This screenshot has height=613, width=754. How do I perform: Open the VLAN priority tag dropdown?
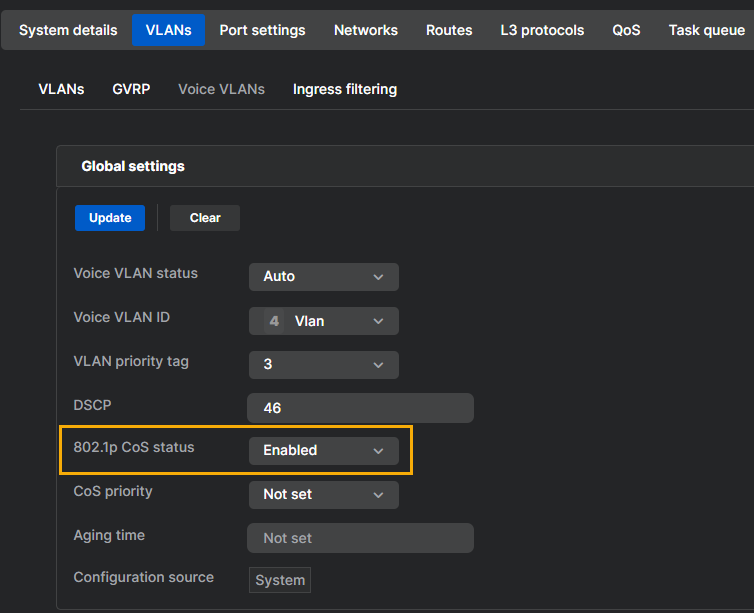tap(323, 365)
